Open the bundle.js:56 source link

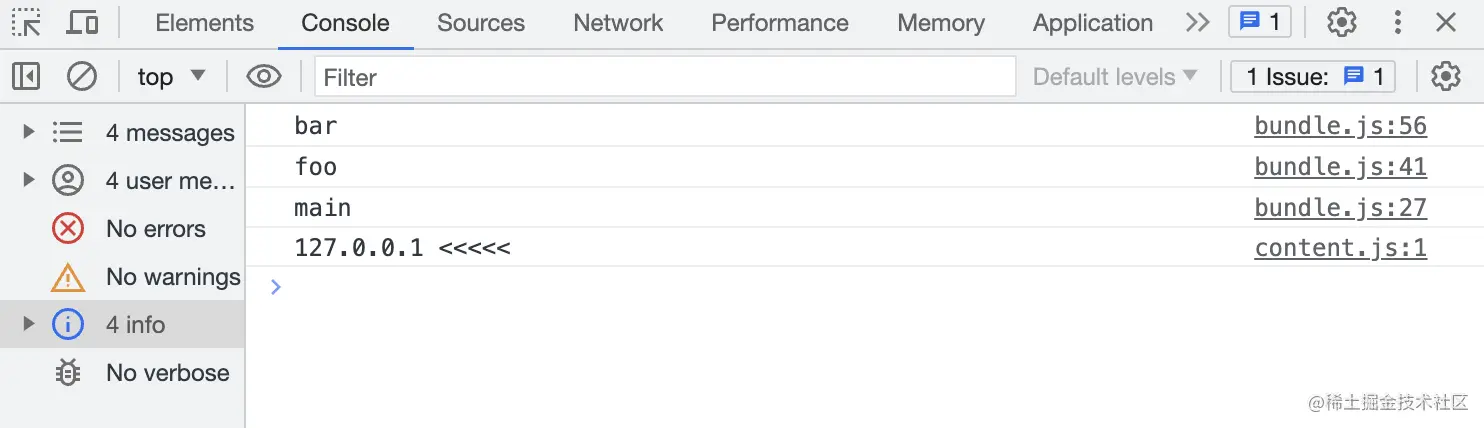pyautogui.click(x=1340, y=126)
